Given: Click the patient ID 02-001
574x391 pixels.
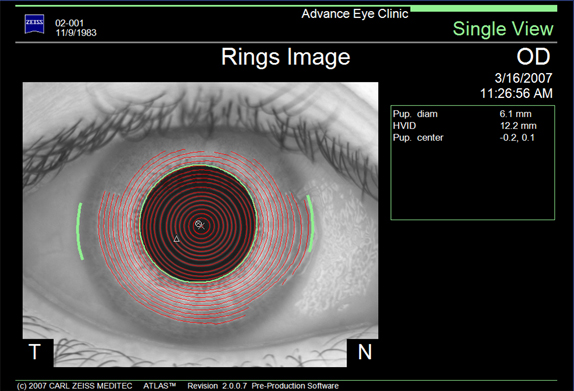Looking at the screenshot, I should tap(70, 23).
